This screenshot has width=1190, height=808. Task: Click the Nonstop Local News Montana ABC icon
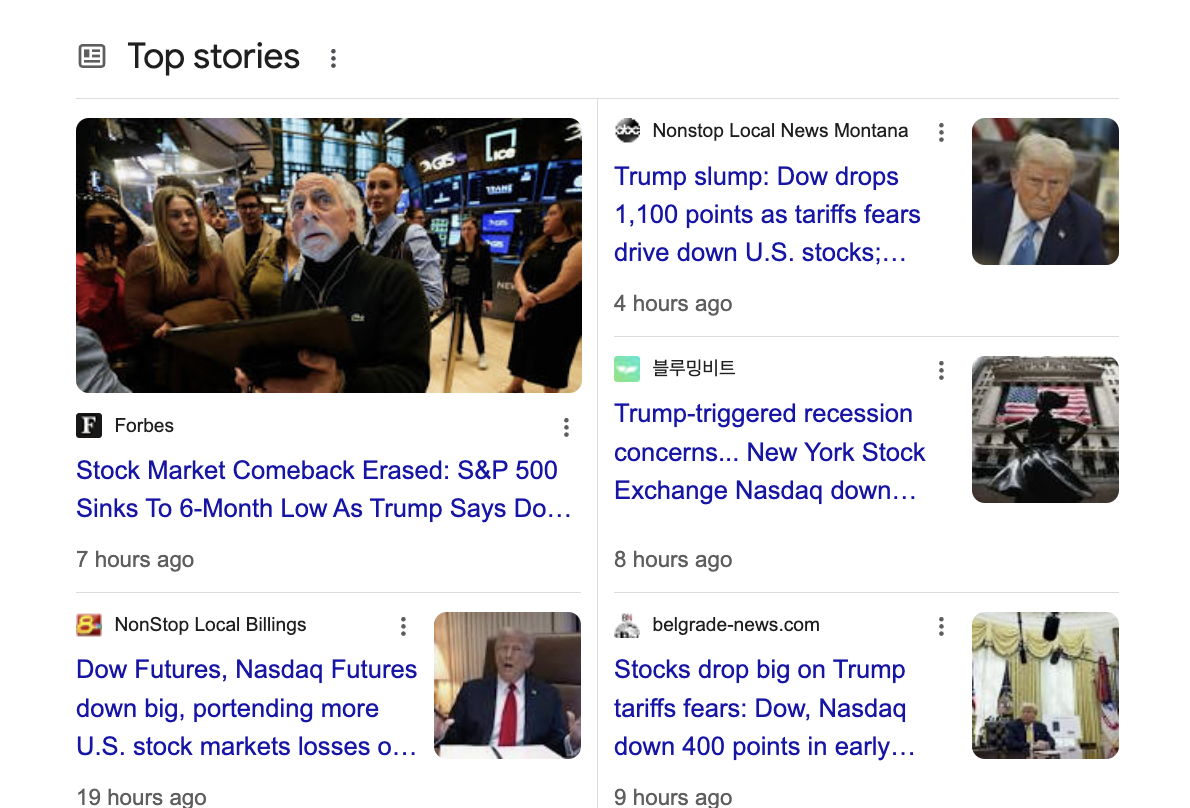(x=627, y=131)
